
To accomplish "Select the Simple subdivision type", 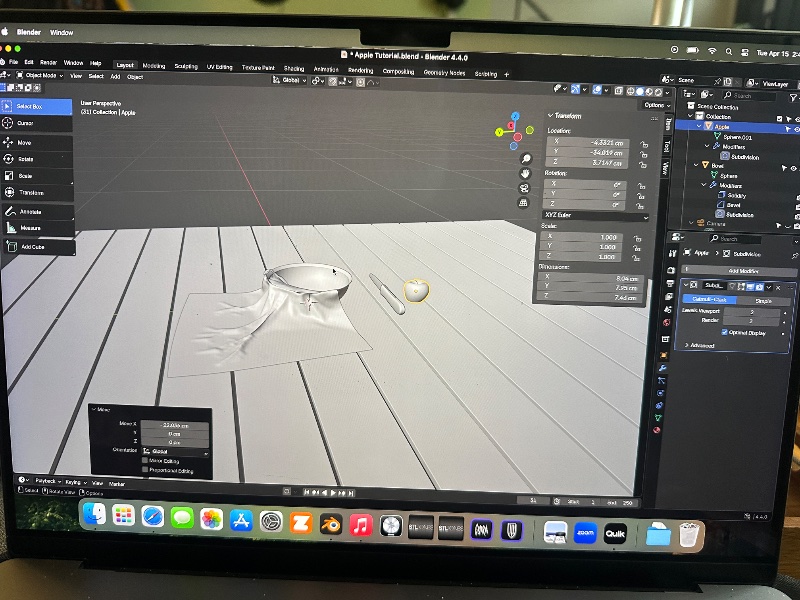I will [x=762, y=299].
